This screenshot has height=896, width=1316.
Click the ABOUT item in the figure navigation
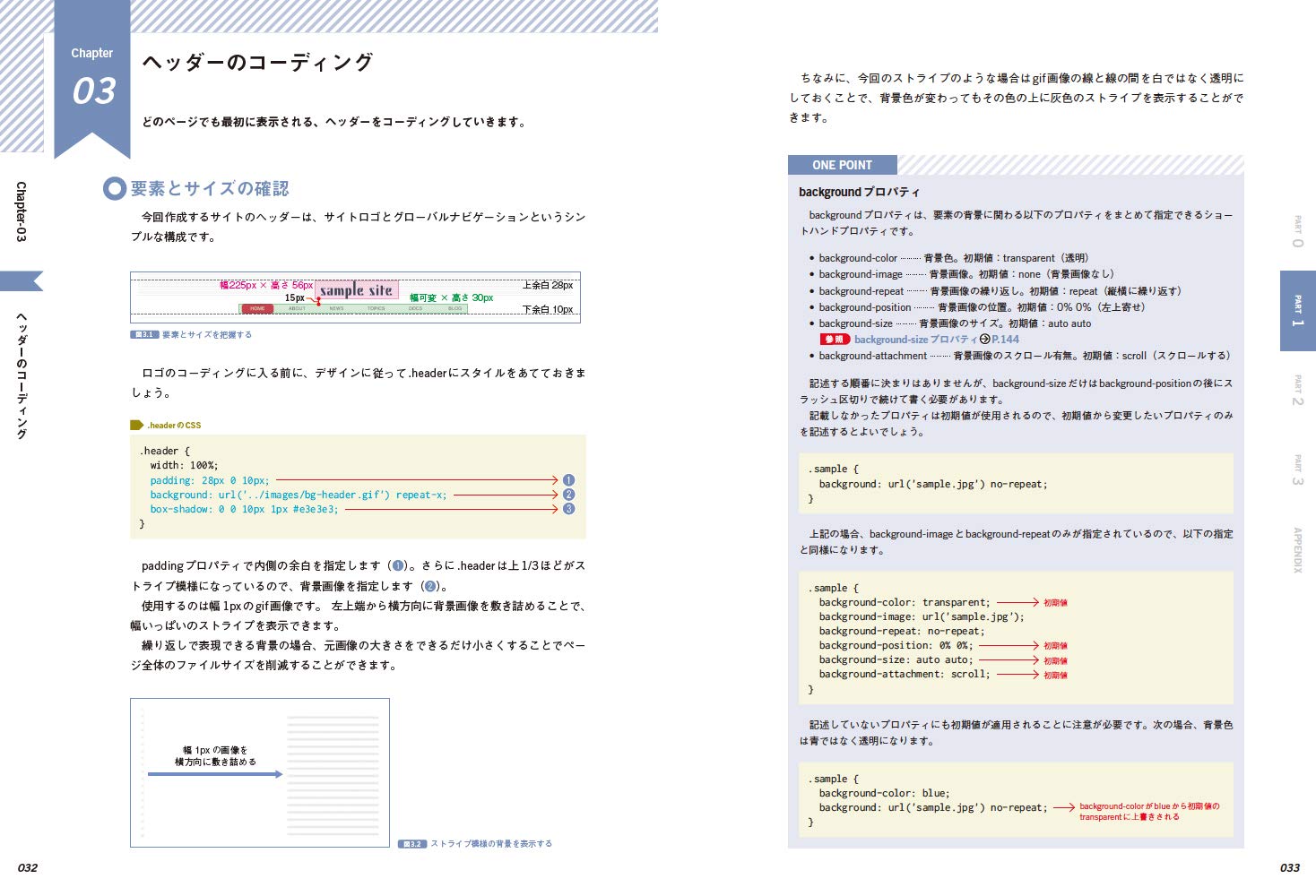click(297, 308)
